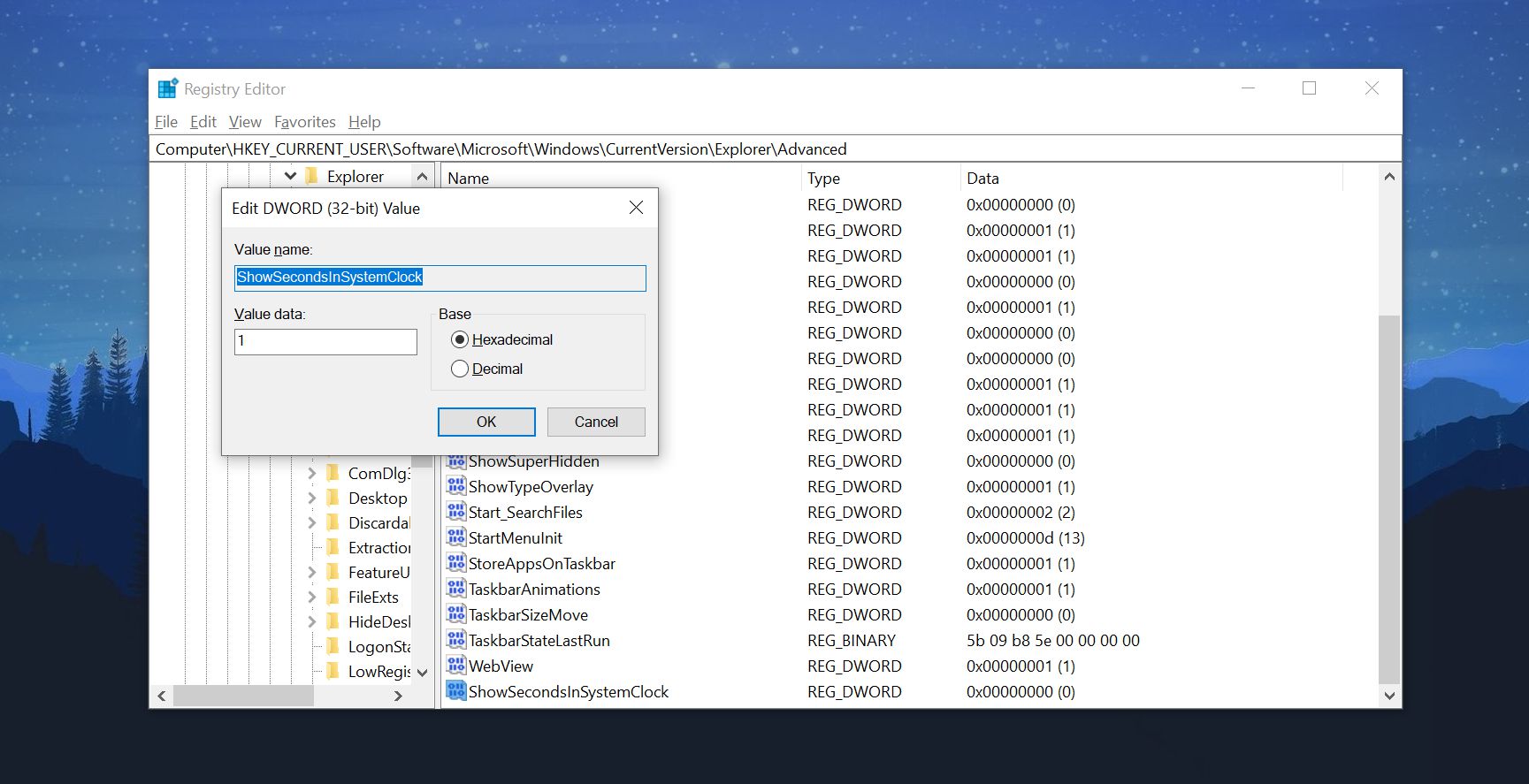Click the tree pane scroll left arrow

tap(162, 696)
